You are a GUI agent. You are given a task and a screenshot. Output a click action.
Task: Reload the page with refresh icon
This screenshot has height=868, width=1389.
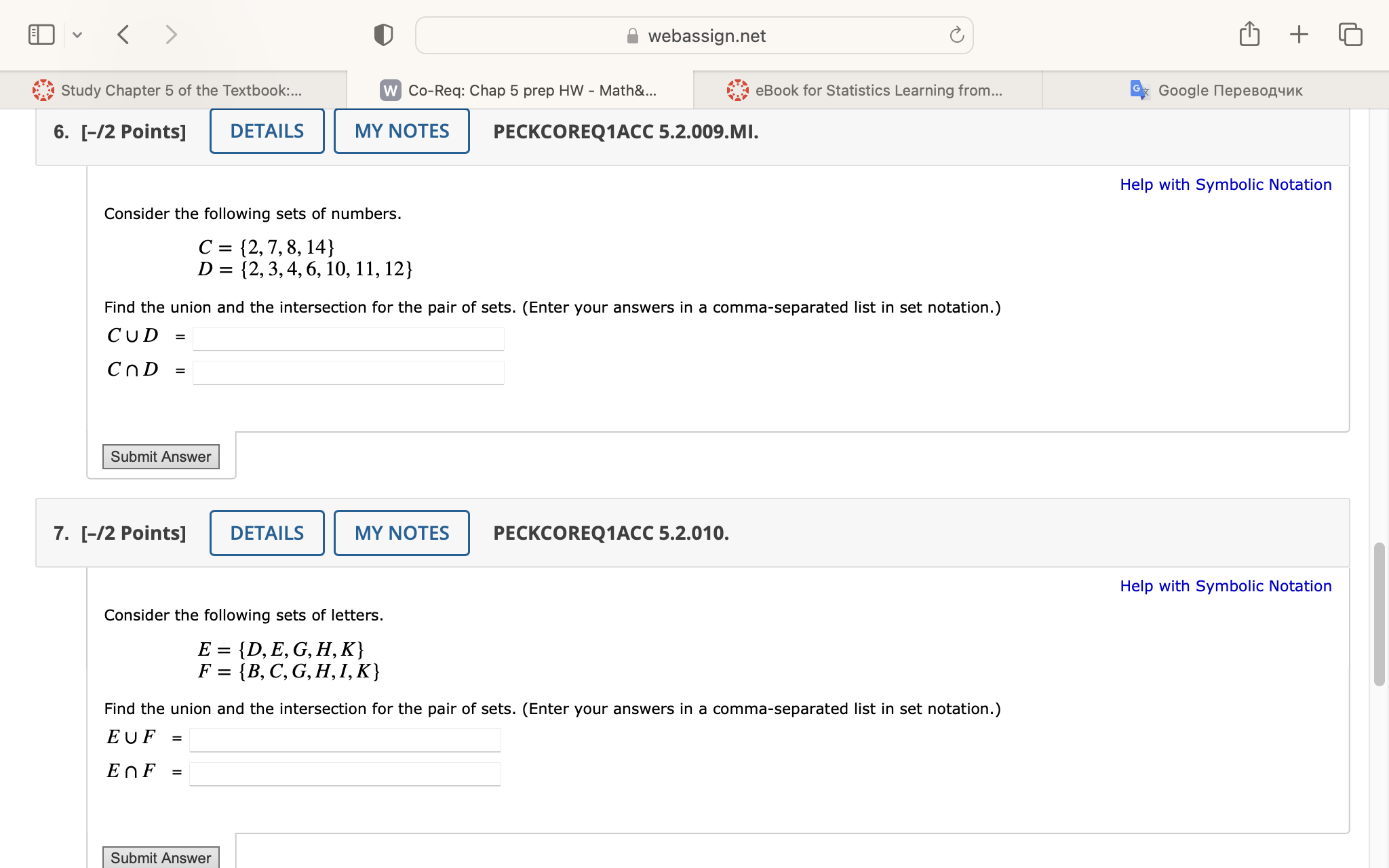pyautogui.click(x=956, y=35)
